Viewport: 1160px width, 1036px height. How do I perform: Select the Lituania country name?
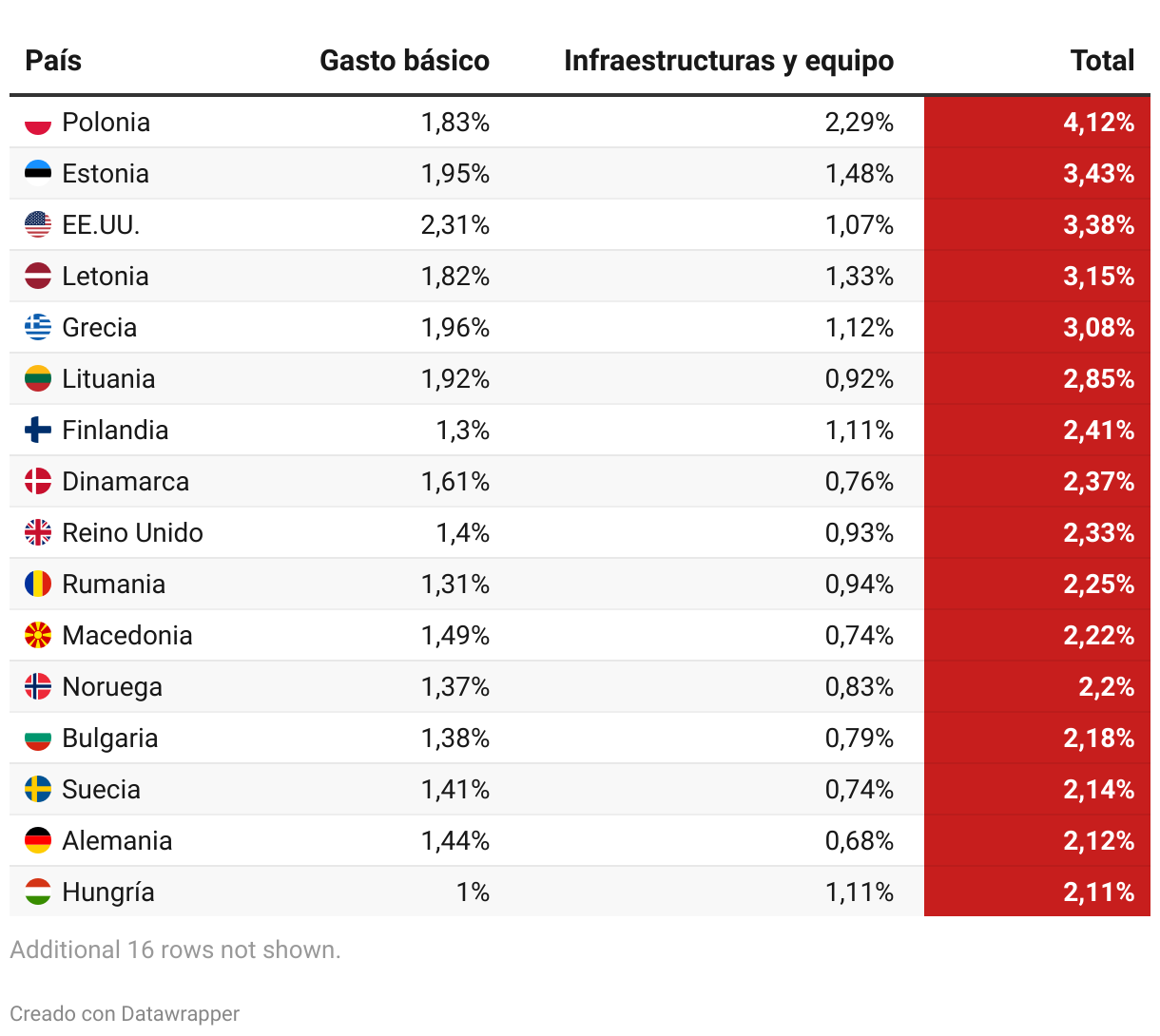[x=108, y=379]
